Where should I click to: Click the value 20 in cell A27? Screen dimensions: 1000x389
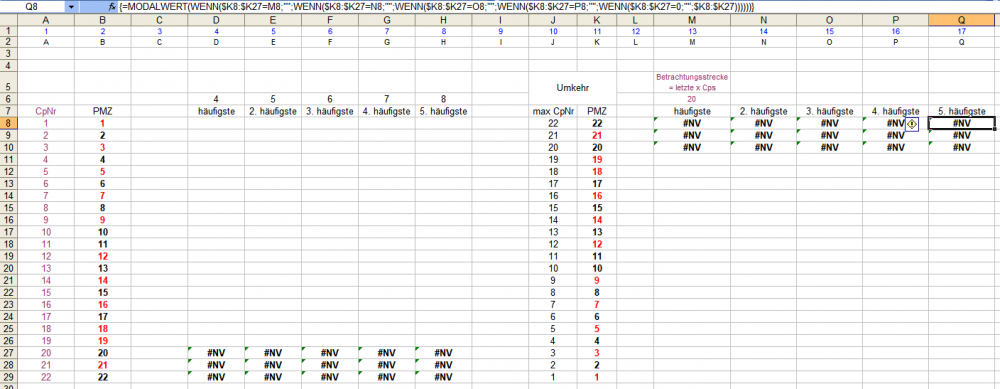point(45,353)
